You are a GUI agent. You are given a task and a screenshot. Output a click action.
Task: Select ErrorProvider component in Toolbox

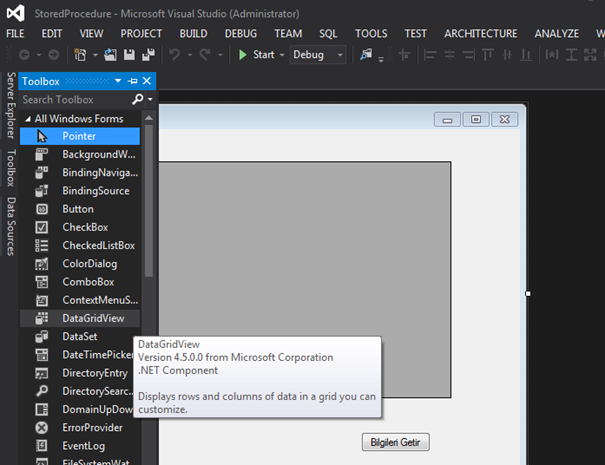coord(80,428)
